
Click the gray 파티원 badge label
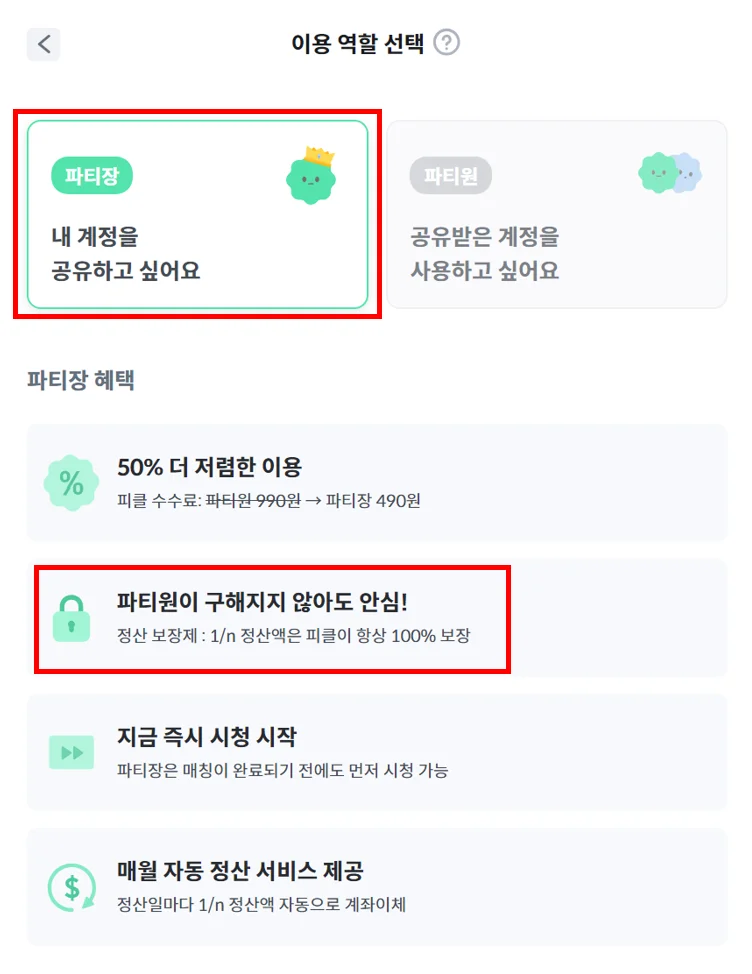pyautogui.click(x=450, y=176)
